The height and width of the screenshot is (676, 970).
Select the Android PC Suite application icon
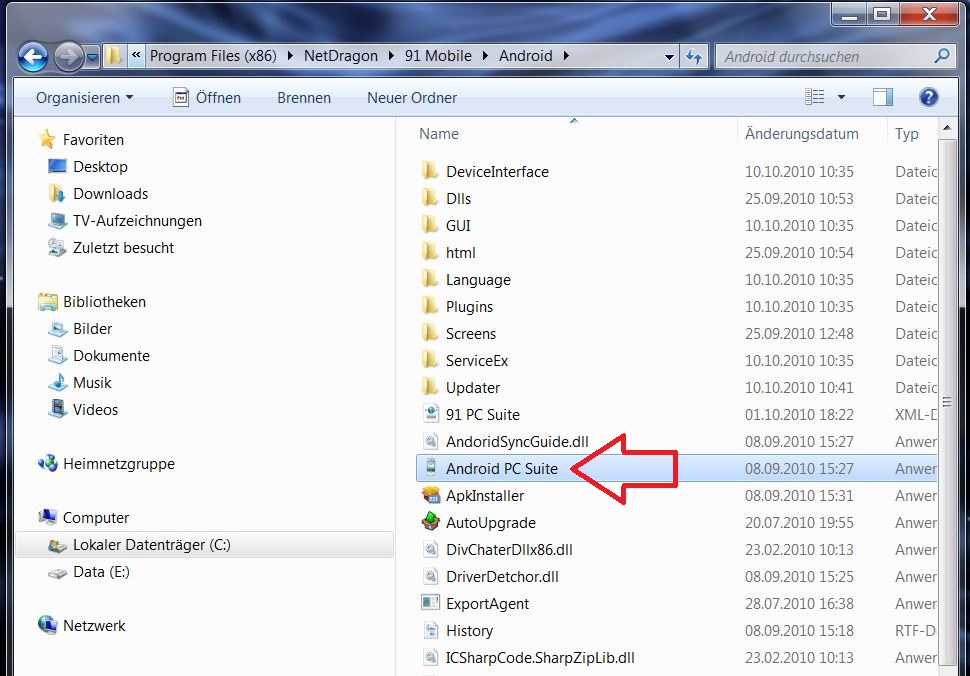[431, 468]
